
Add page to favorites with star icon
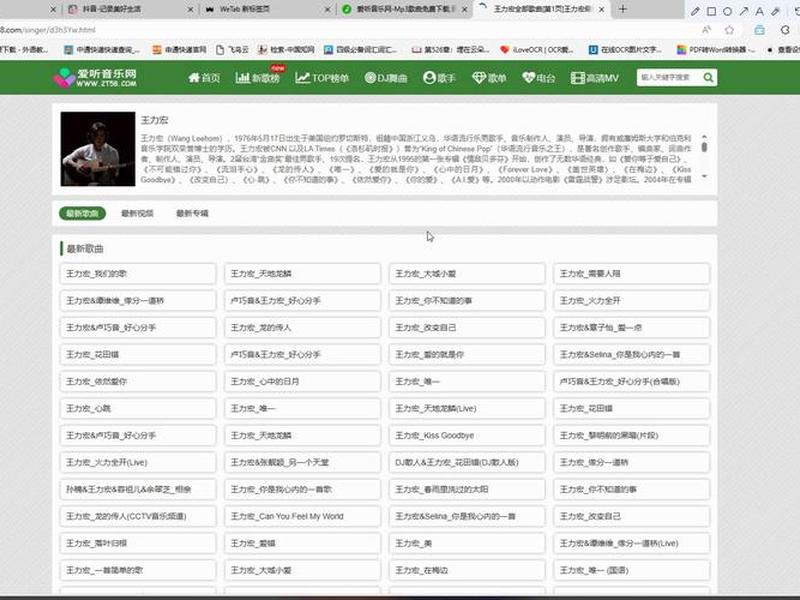tap(730, 30)
